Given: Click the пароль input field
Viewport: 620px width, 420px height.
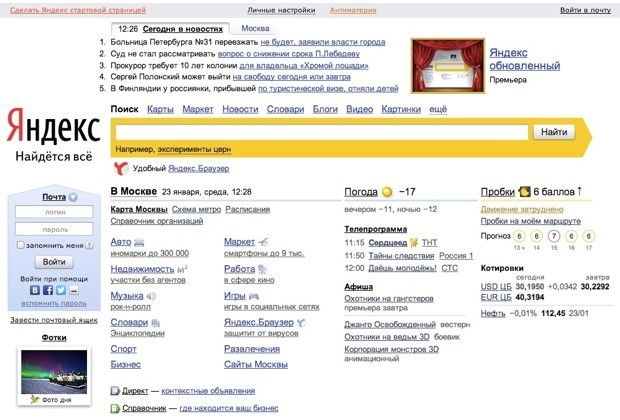Looking at the screenshot, I should point(54,229).
